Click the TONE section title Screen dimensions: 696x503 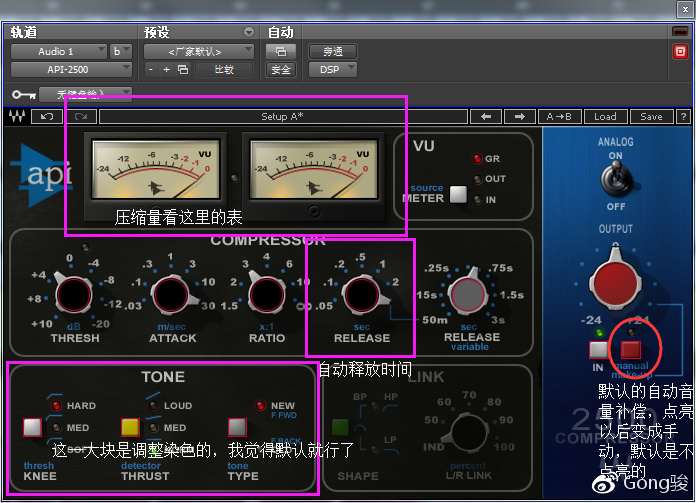[x=163, y=377]
